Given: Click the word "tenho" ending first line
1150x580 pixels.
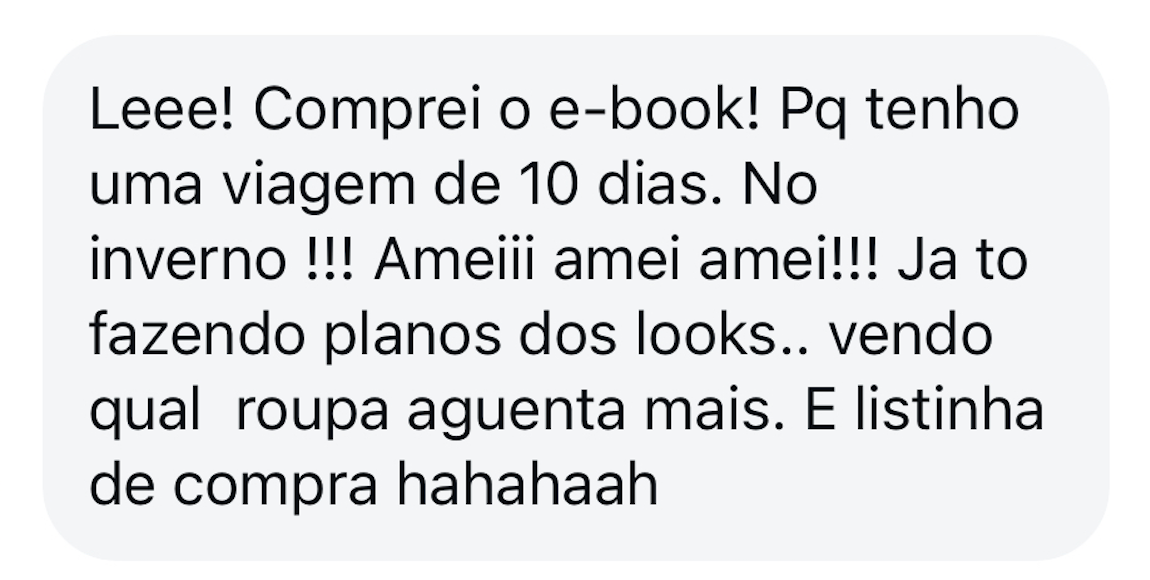Looking at the screenshot, I should 943,109.
